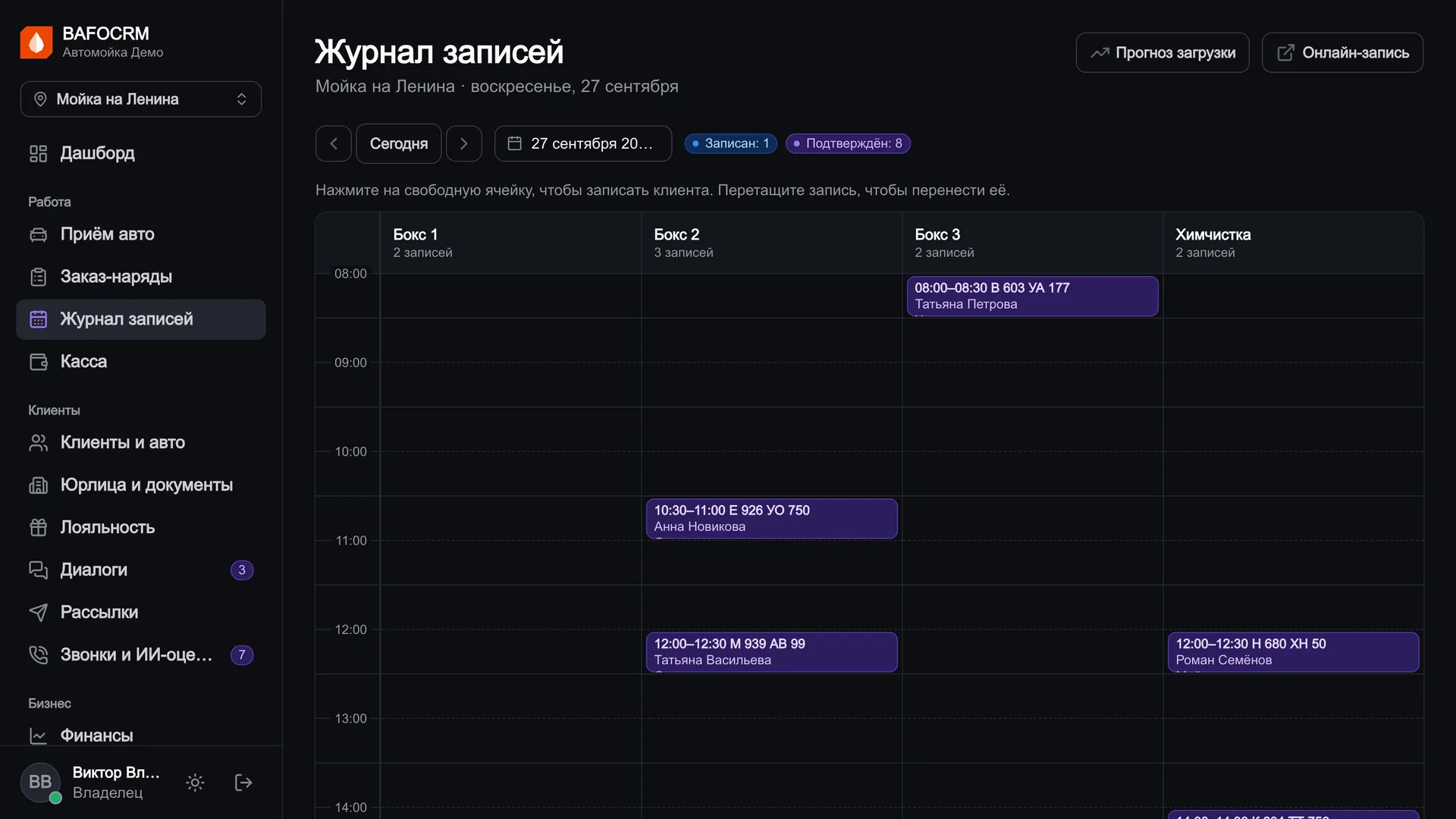
Task: Open Клиенты и авто page
Action: (141, 443)
